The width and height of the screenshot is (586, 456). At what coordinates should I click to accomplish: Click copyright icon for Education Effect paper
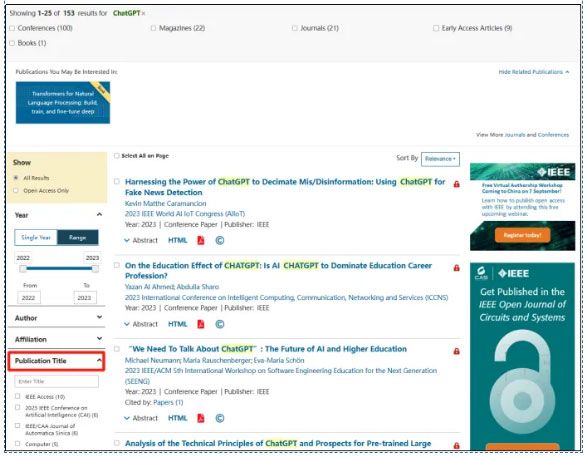pyautogui.click(x=220, y=324)
